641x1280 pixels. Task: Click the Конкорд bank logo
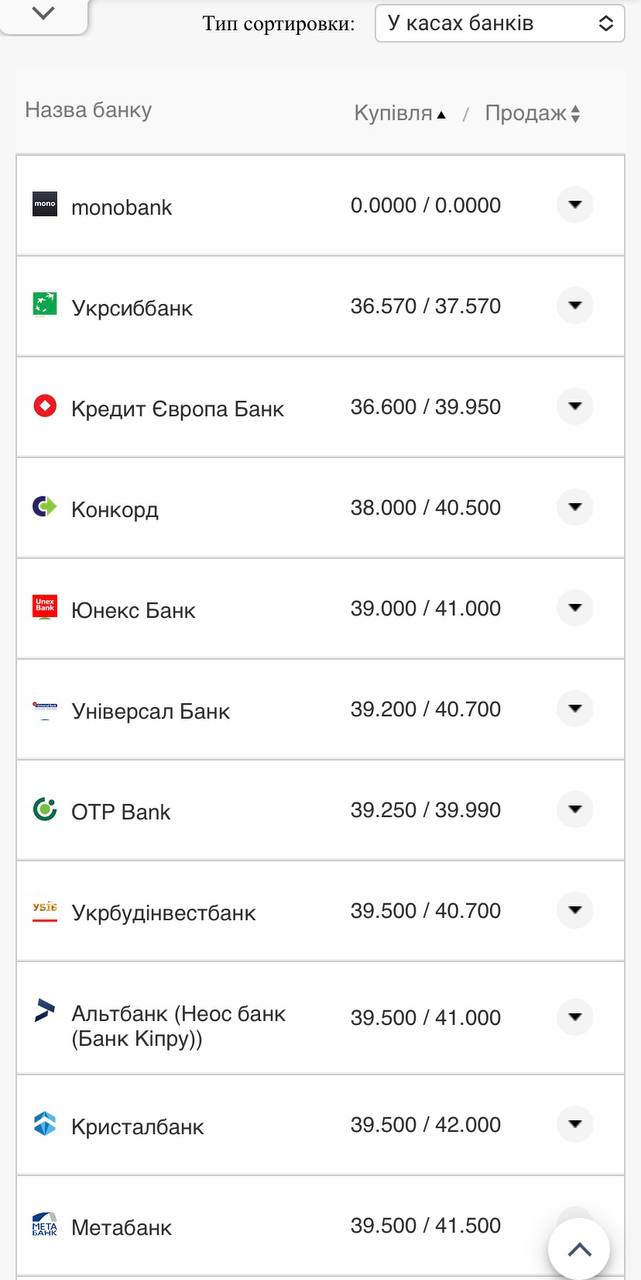pyautogui.click(x=45, y=507)
